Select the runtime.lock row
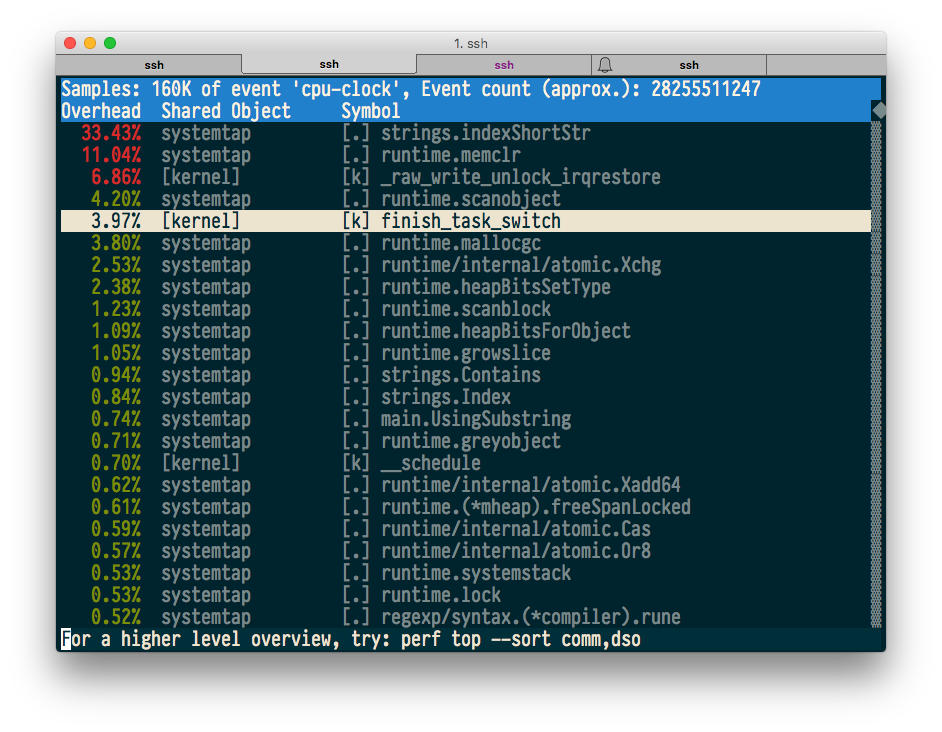The height and width of the screenshot is (732, 942). pos(466,595)
